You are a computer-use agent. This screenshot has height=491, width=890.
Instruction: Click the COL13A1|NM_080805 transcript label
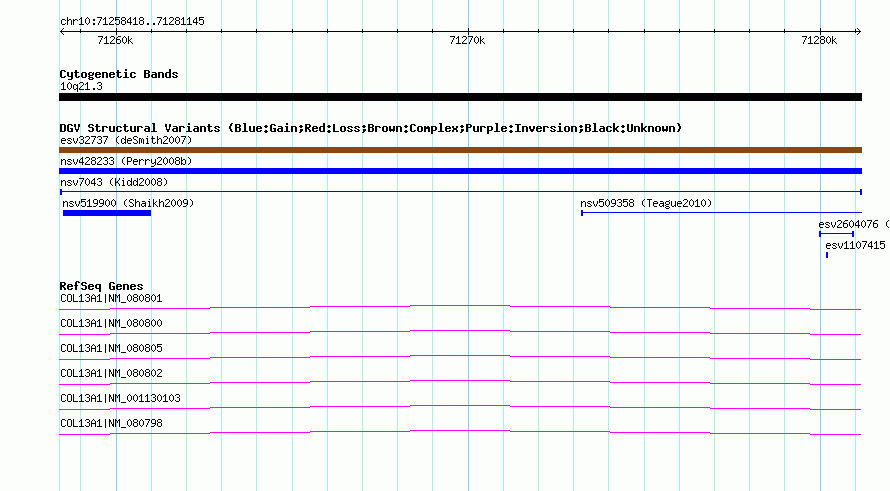click(111, 349)
